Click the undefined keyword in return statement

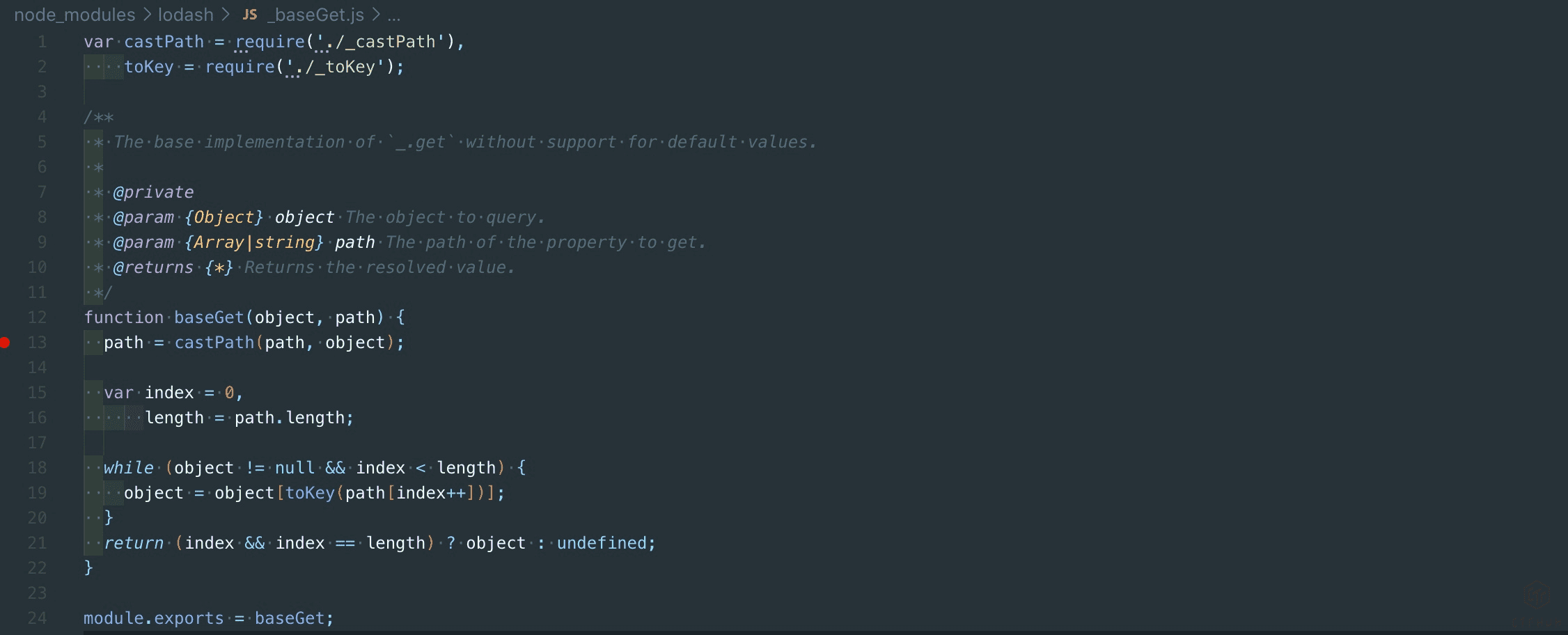click(602, 543)
